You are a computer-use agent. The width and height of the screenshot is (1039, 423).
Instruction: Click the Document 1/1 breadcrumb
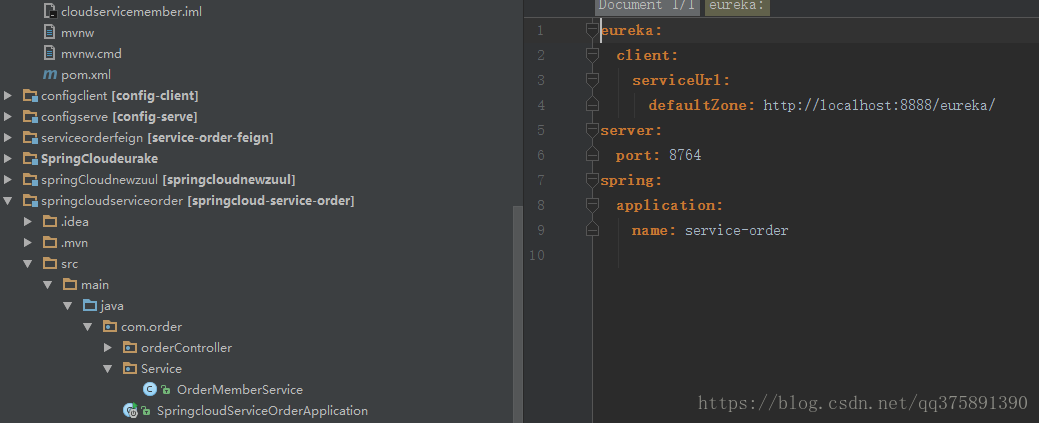point(647,7)
